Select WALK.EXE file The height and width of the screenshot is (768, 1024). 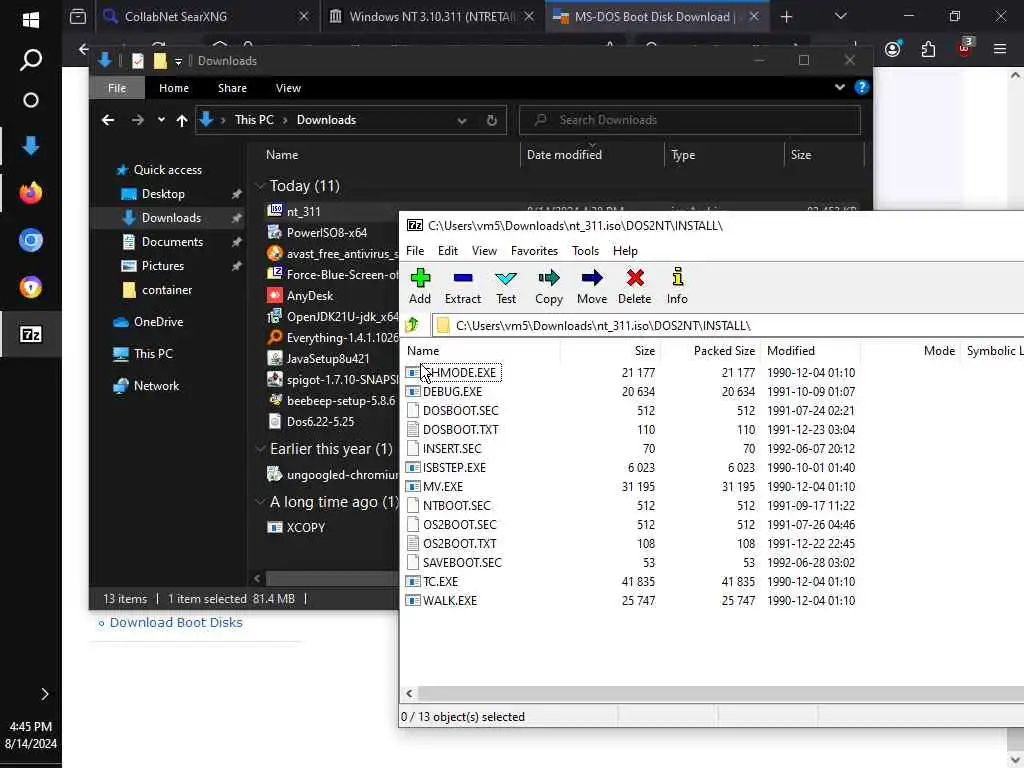coord(449,601)
